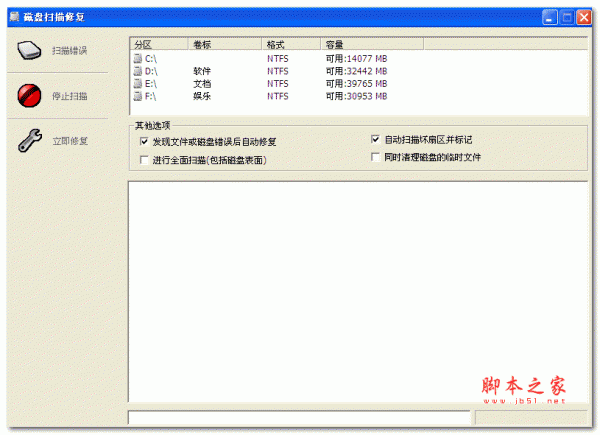
Task: Select the E:\ drive icon
Action: (137, 83)
